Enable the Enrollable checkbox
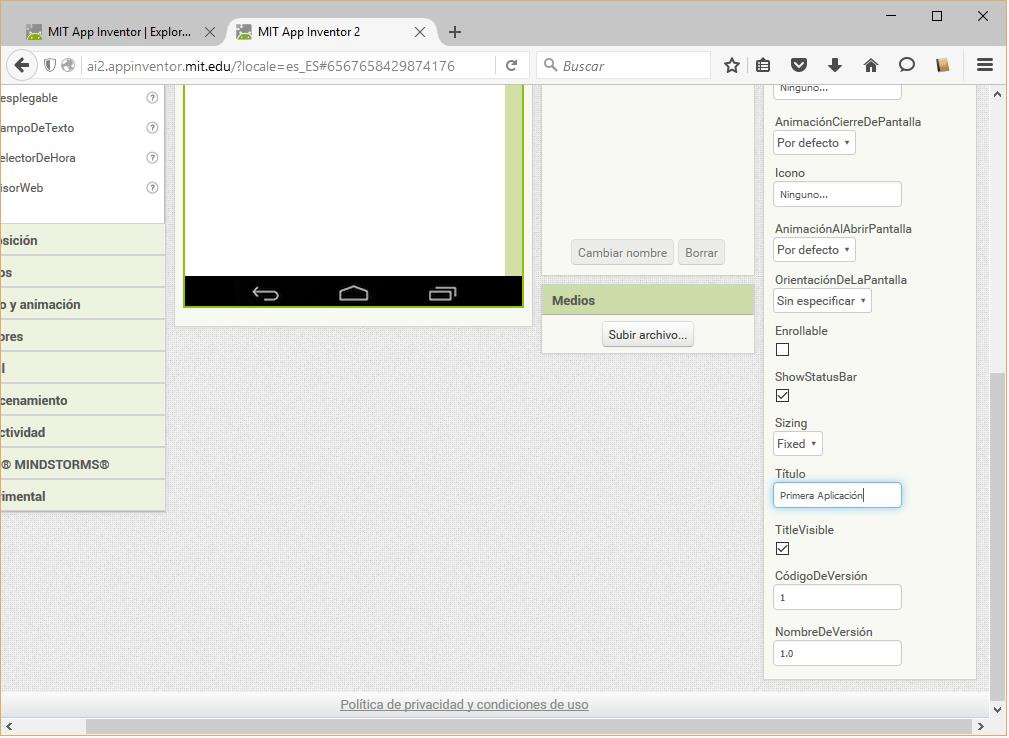 (x=782, y=350)
